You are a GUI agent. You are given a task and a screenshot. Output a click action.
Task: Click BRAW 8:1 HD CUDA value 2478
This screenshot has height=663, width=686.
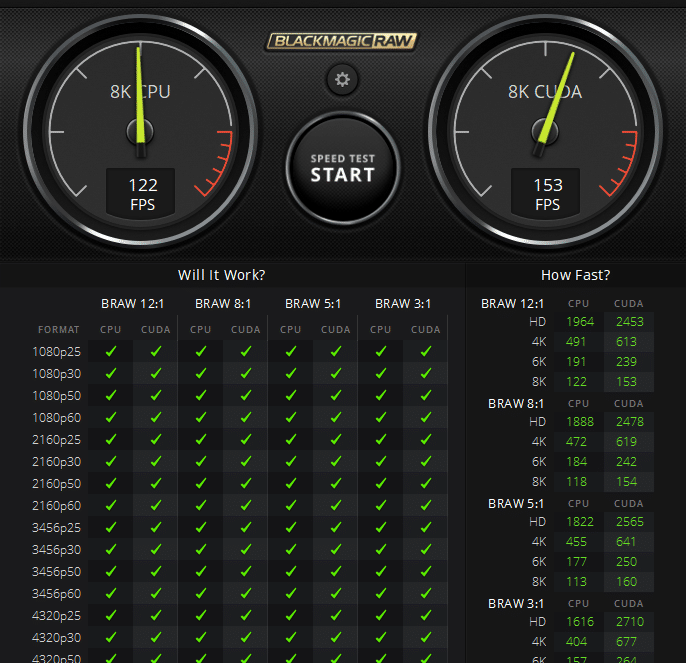pos(630,422)
